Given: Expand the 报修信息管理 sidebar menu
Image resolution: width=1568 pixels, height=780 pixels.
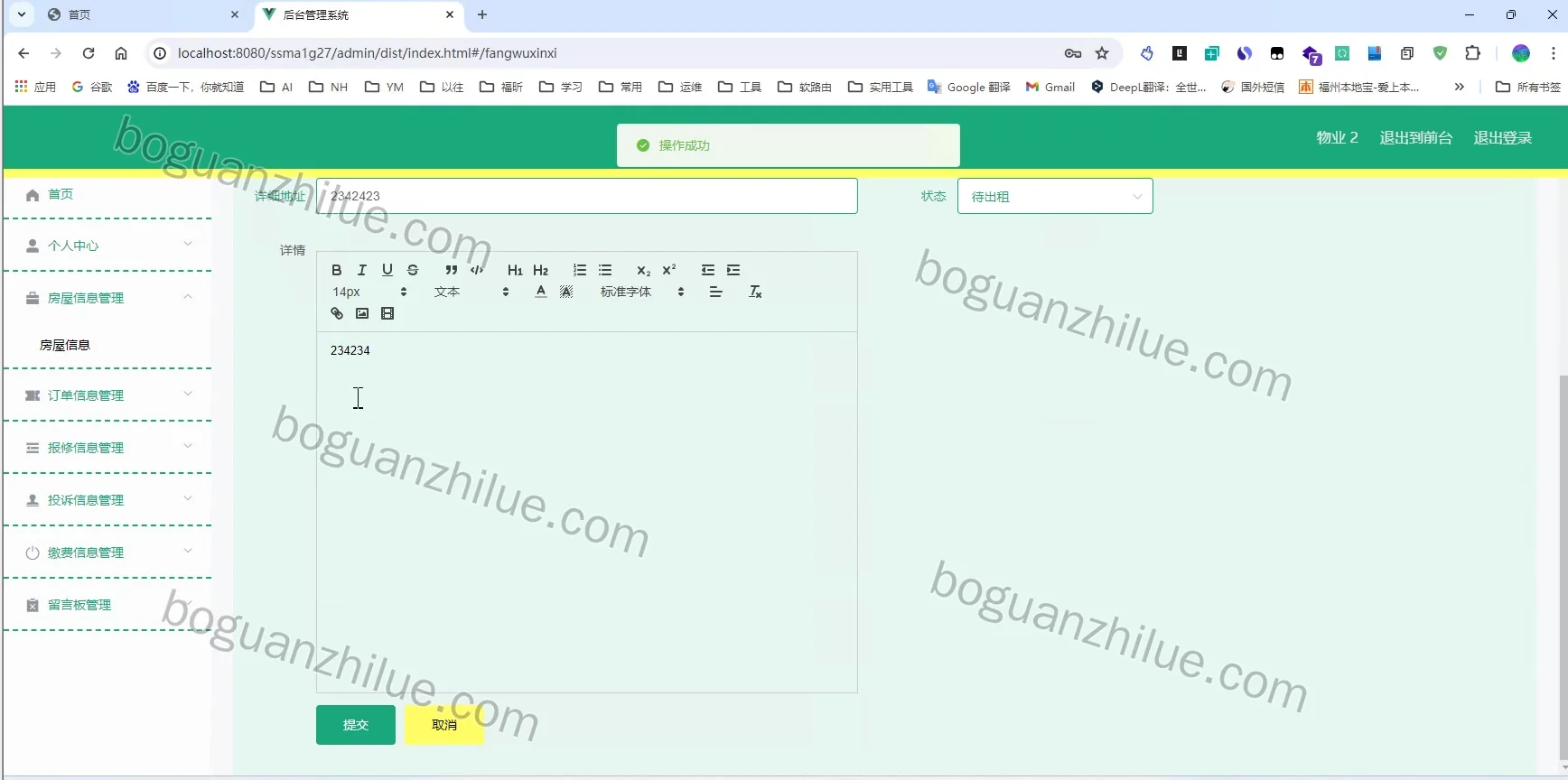Looking at the screenshot, I should (107, 448).
